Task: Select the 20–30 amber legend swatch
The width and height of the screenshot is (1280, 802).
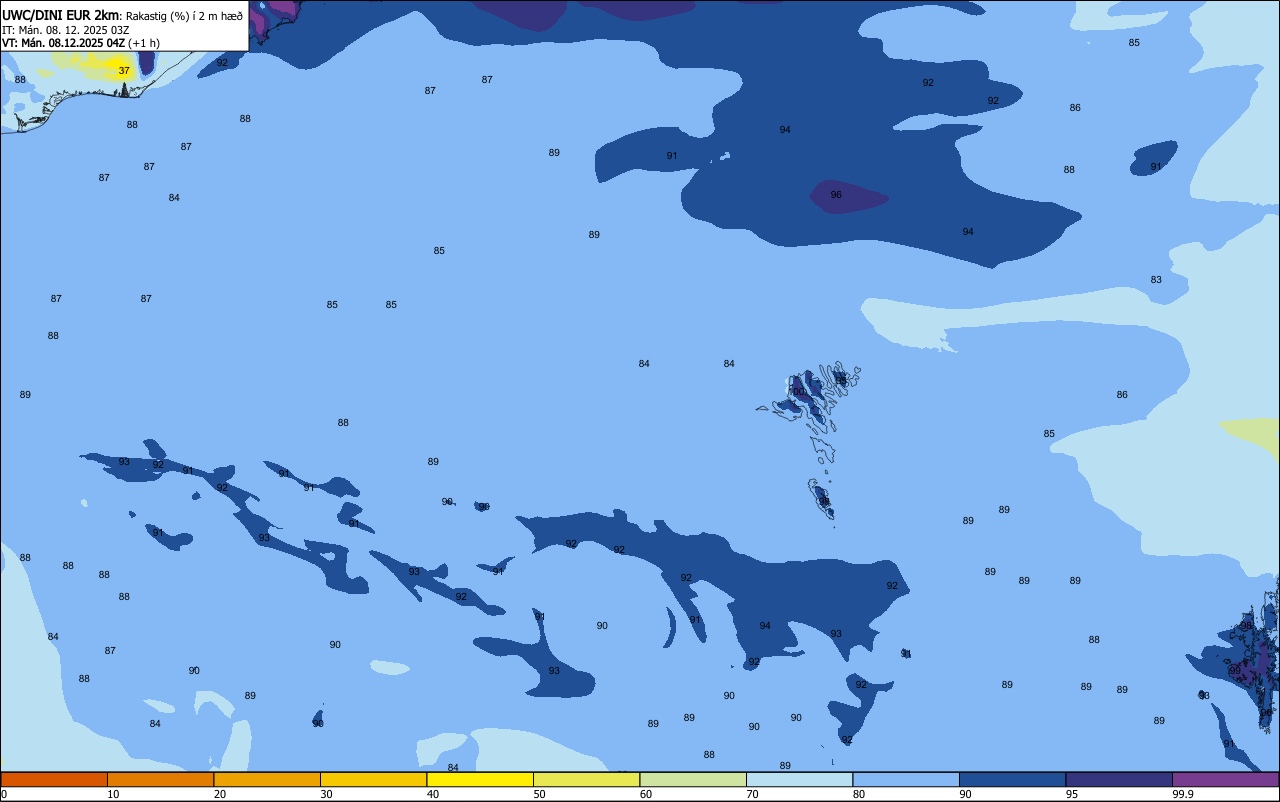Action: 267,779
